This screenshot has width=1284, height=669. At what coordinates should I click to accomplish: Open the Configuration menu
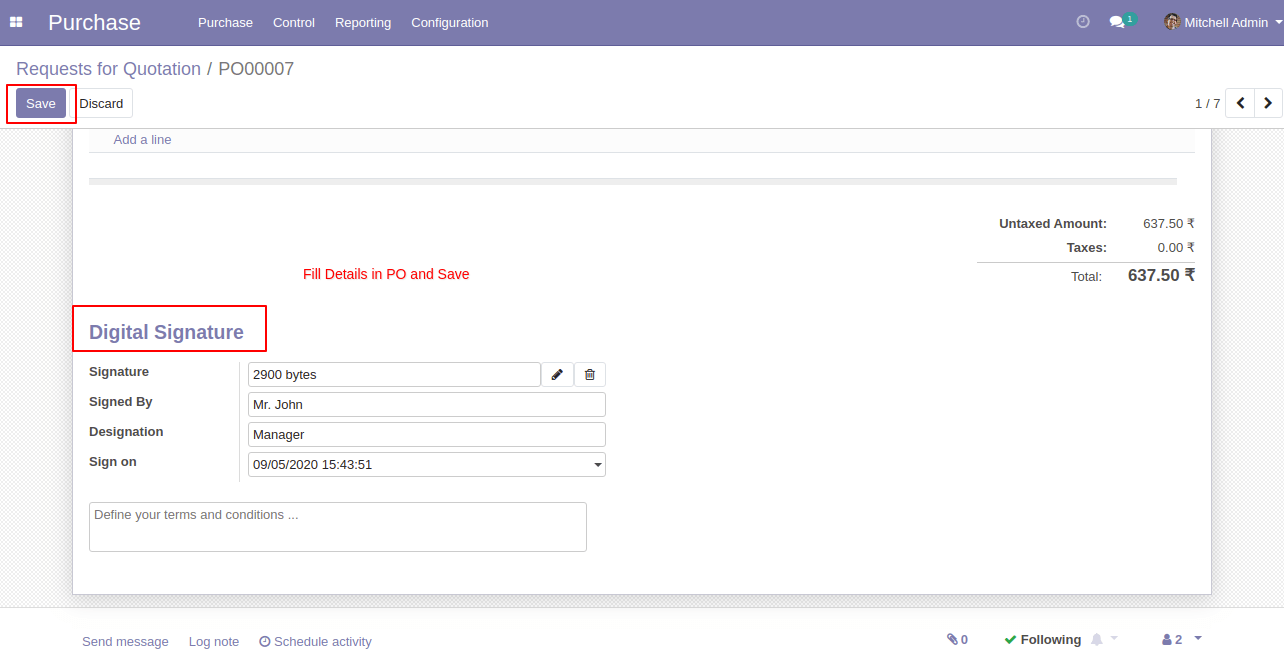449,22
